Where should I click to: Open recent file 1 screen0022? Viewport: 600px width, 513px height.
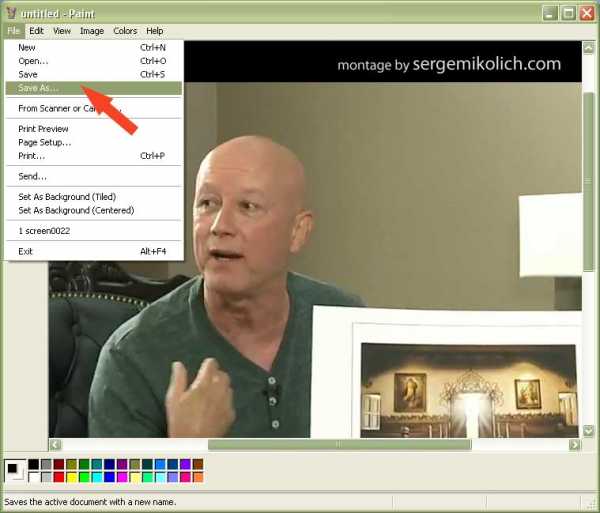94,231
